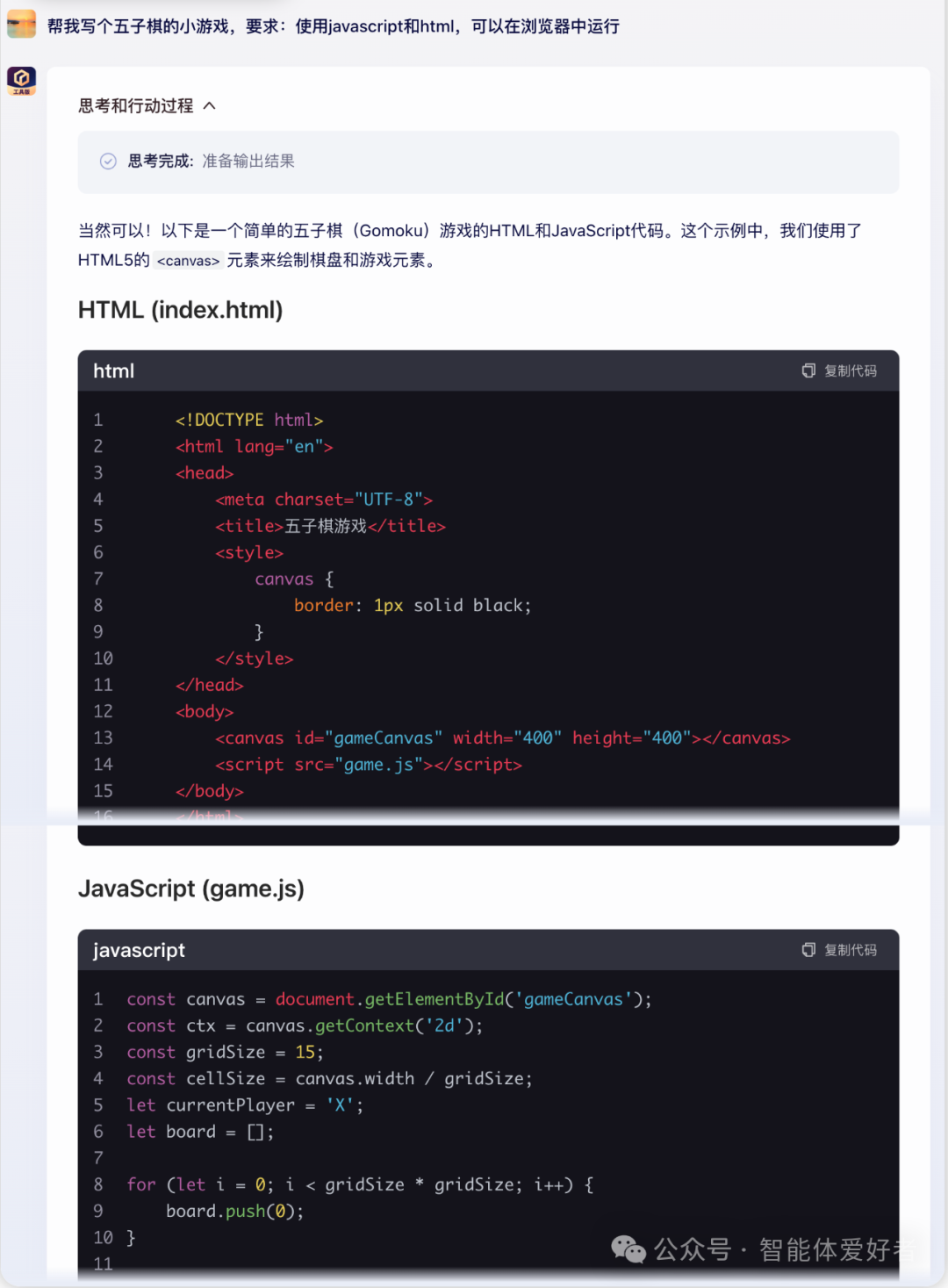Click the copy icon in javascript block
The width and height of the screenshot is (948, 1288).
click(x=808, y=950)
